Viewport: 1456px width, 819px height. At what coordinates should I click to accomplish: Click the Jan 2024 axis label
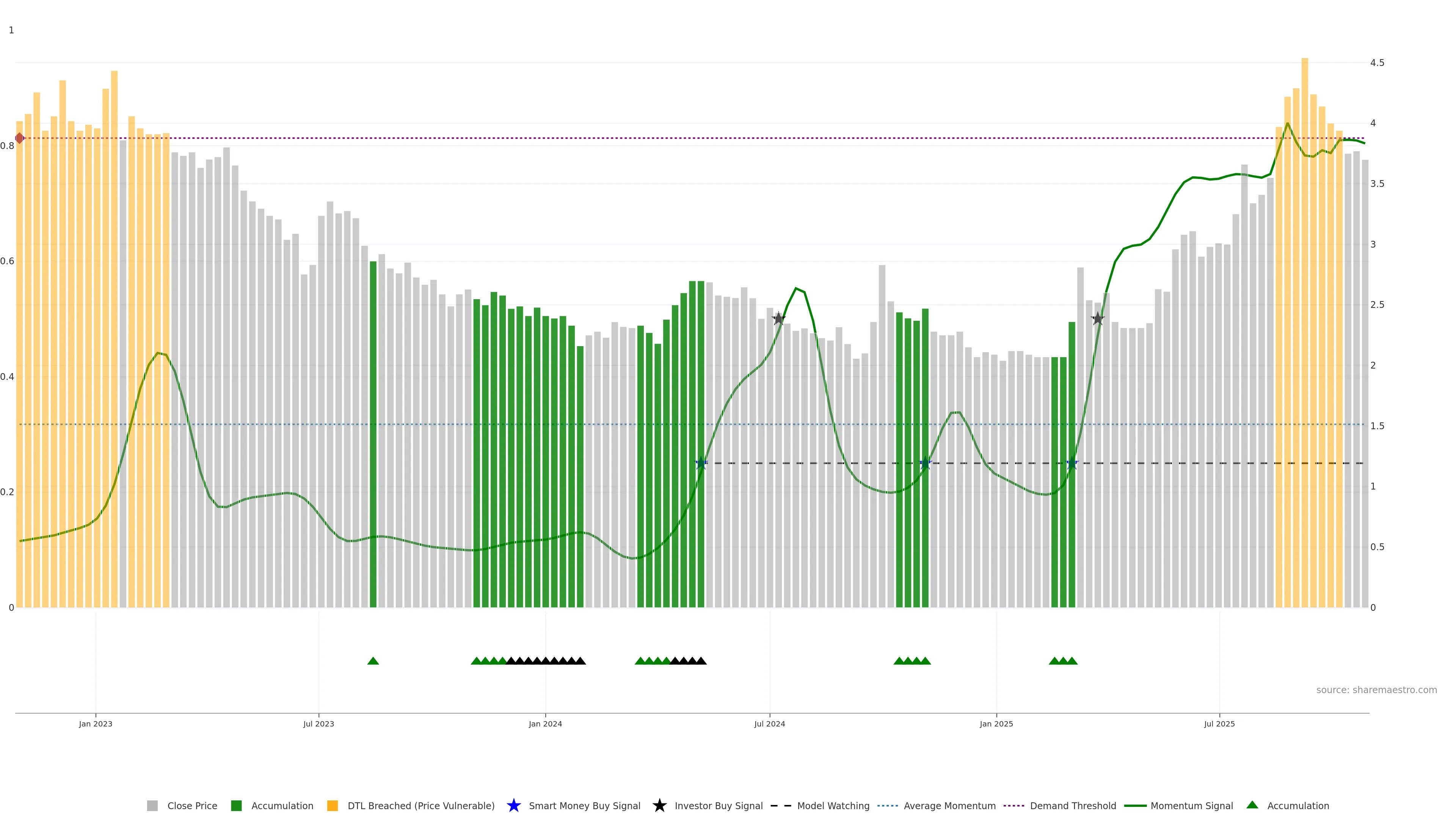coord(545,724)
